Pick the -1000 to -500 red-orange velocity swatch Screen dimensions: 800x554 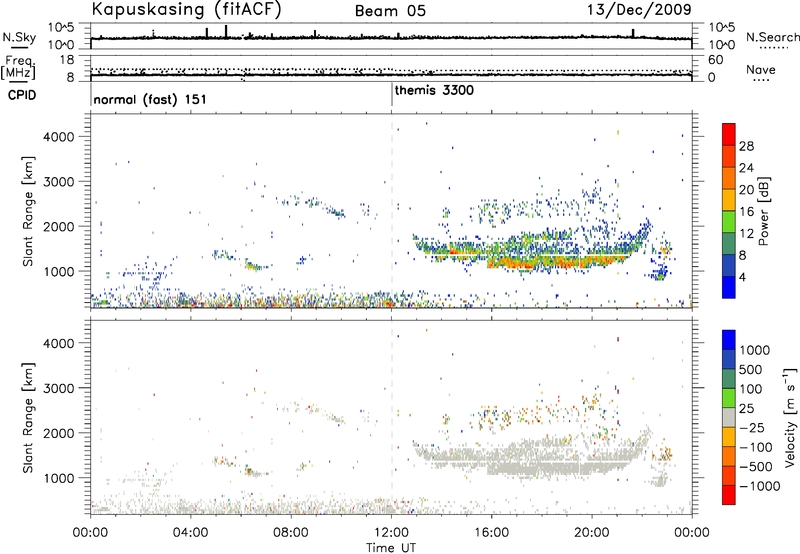[x=729, y=475]
